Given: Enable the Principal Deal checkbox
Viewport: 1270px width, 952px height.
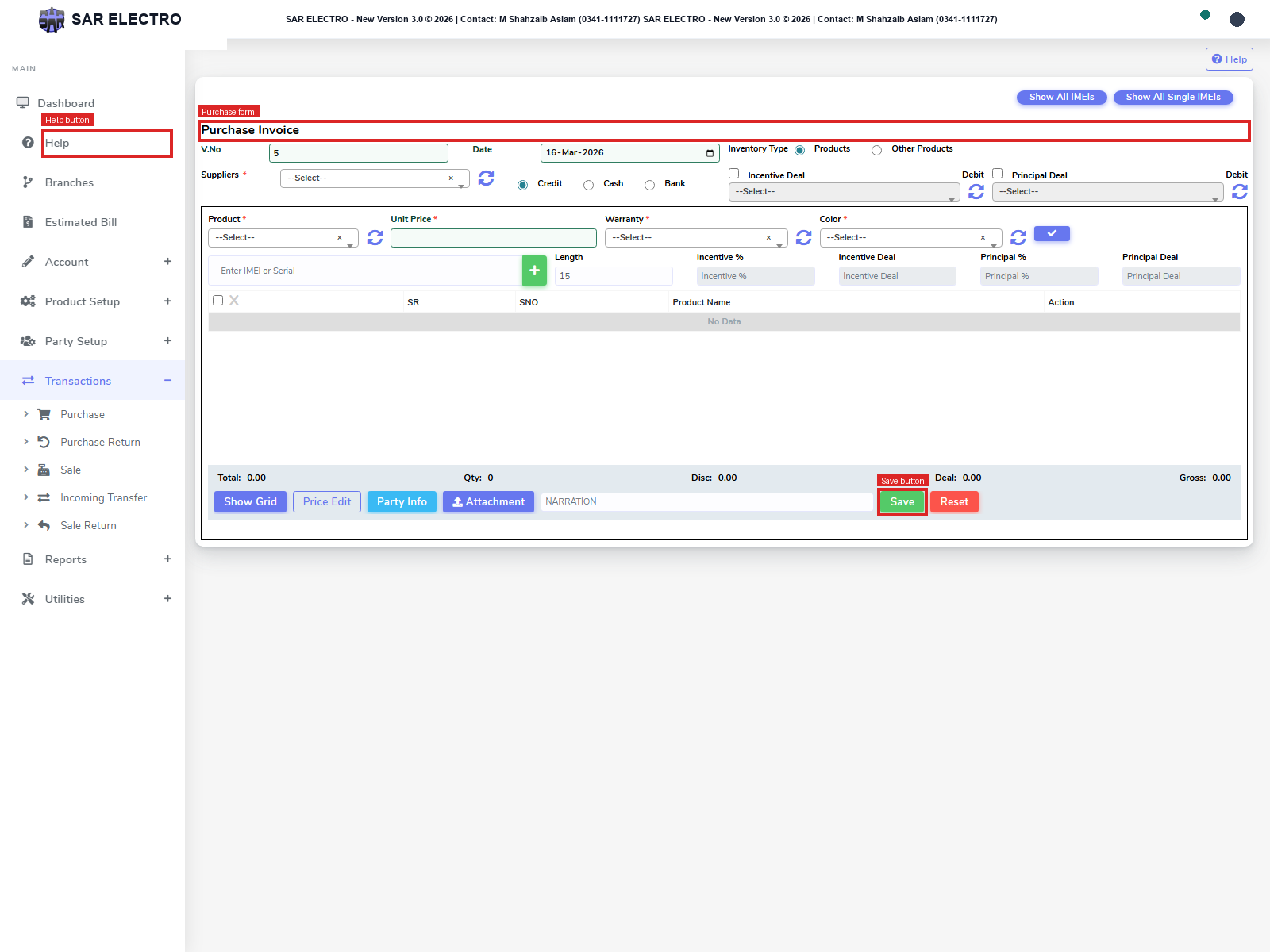Looking at the screenshot, I should tap(998, 174).
